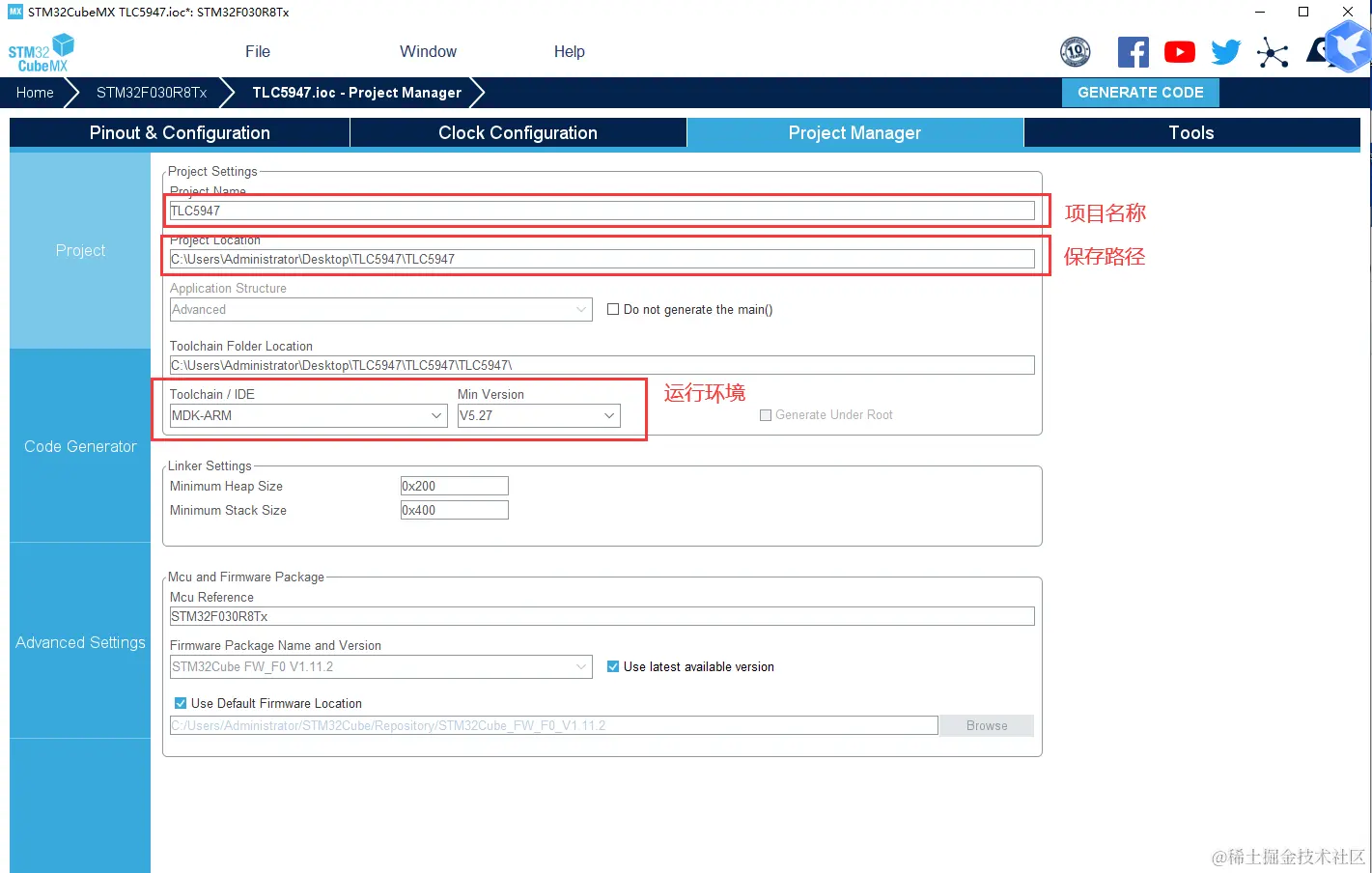The width and height of the screenshot is (1372, 873).
Task: Open the Min Version V5.27 dropdown
Action: pos(539,415)
